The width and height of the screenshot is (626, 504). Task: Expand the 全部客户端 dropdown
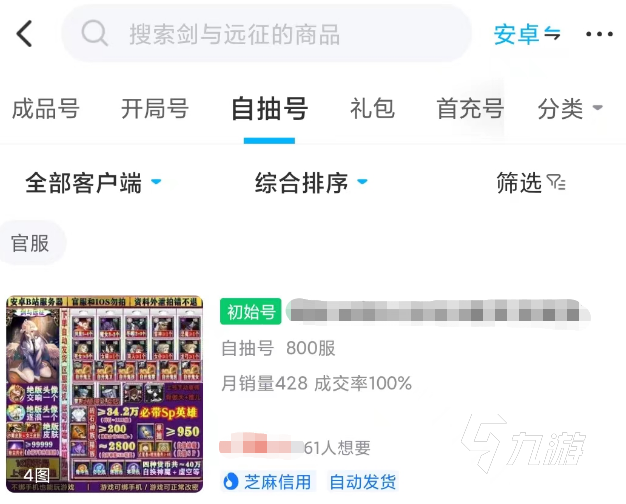(93, 183)
